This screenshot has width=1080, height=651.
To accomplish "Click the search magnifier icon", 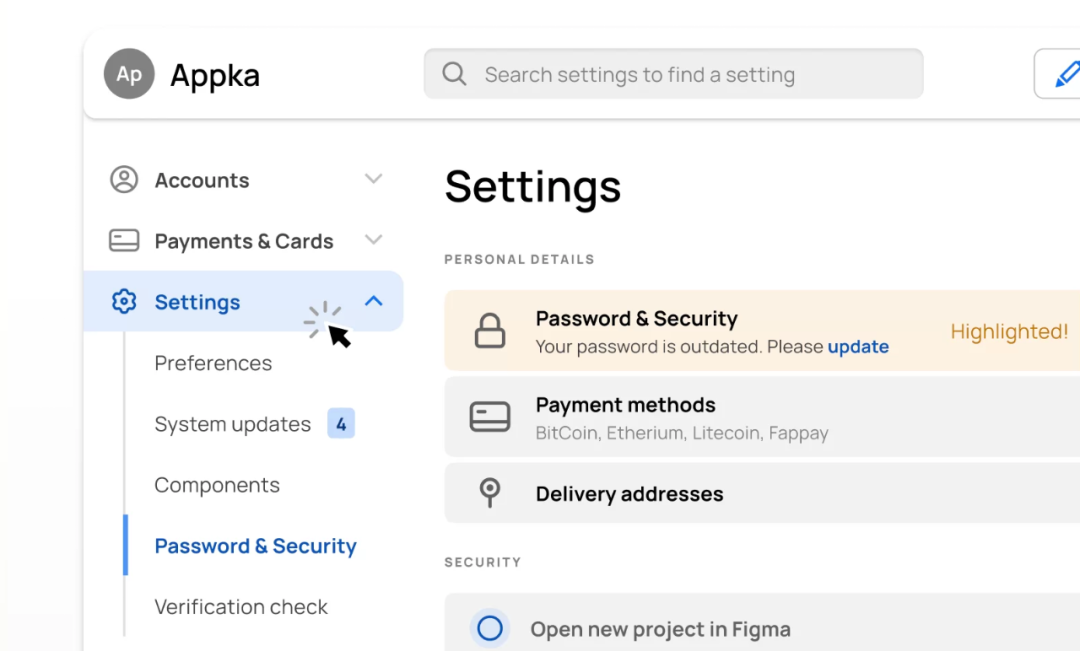I will [454, 74].
